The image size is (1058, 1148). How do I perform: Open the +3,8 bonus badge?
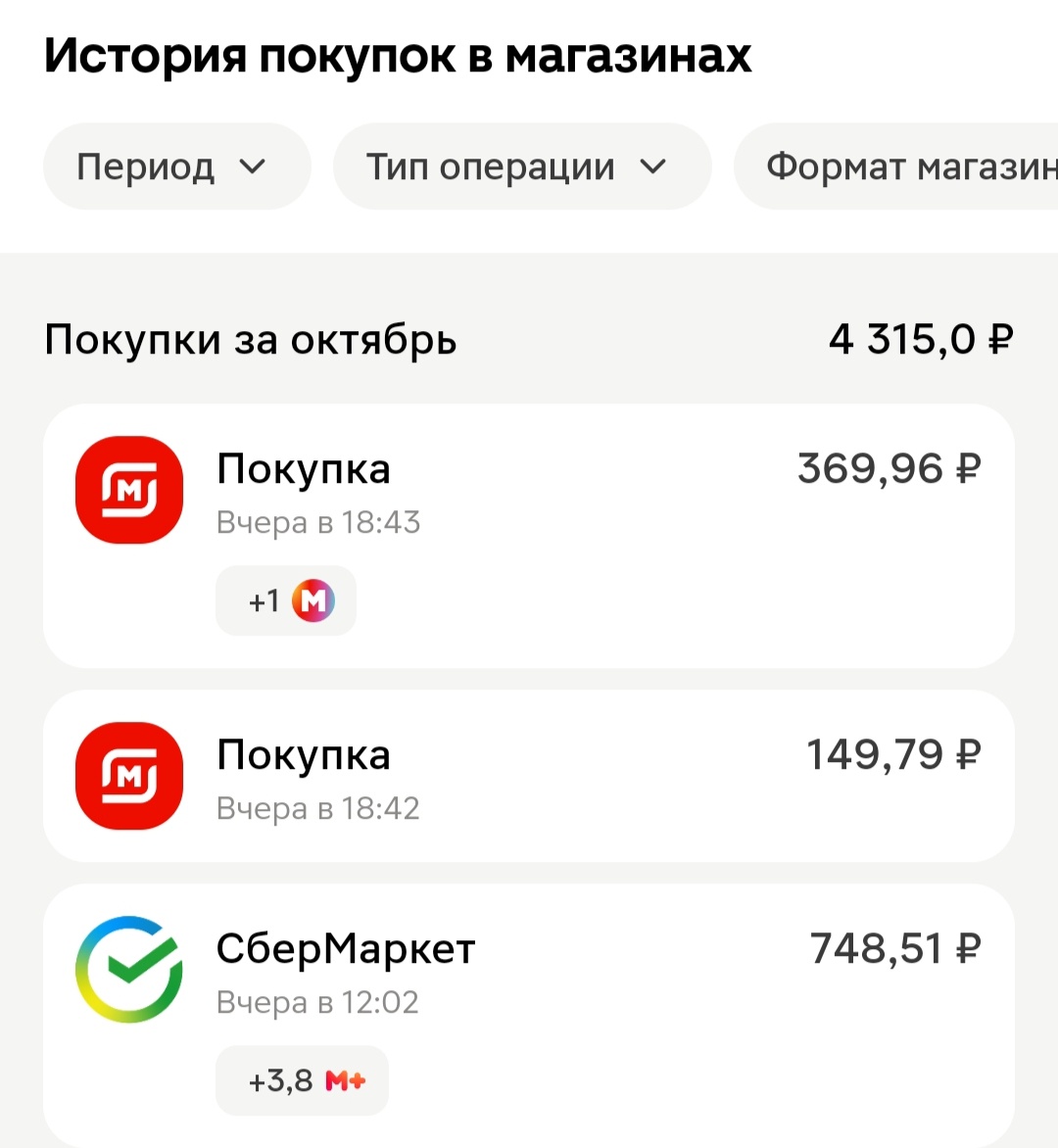pos(302,1081)
